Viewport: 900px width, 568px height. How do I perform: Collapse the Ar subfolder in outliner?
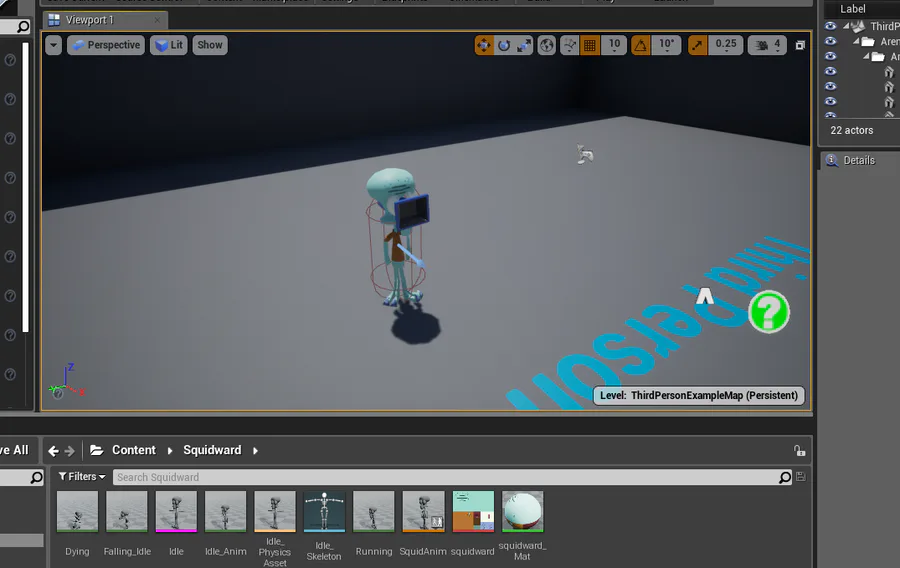click(x=866, y=56)
